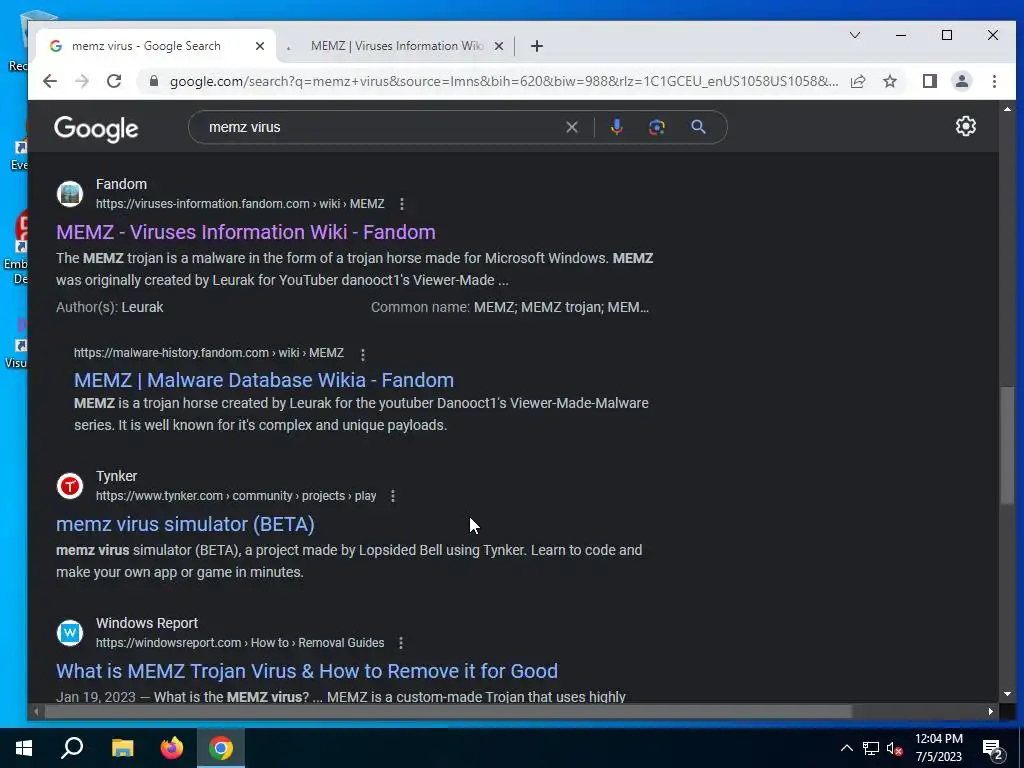The image size is (1024, 768).
Task: Click the Author(s): Leurak snippet text
Action: tap(110, 307)
